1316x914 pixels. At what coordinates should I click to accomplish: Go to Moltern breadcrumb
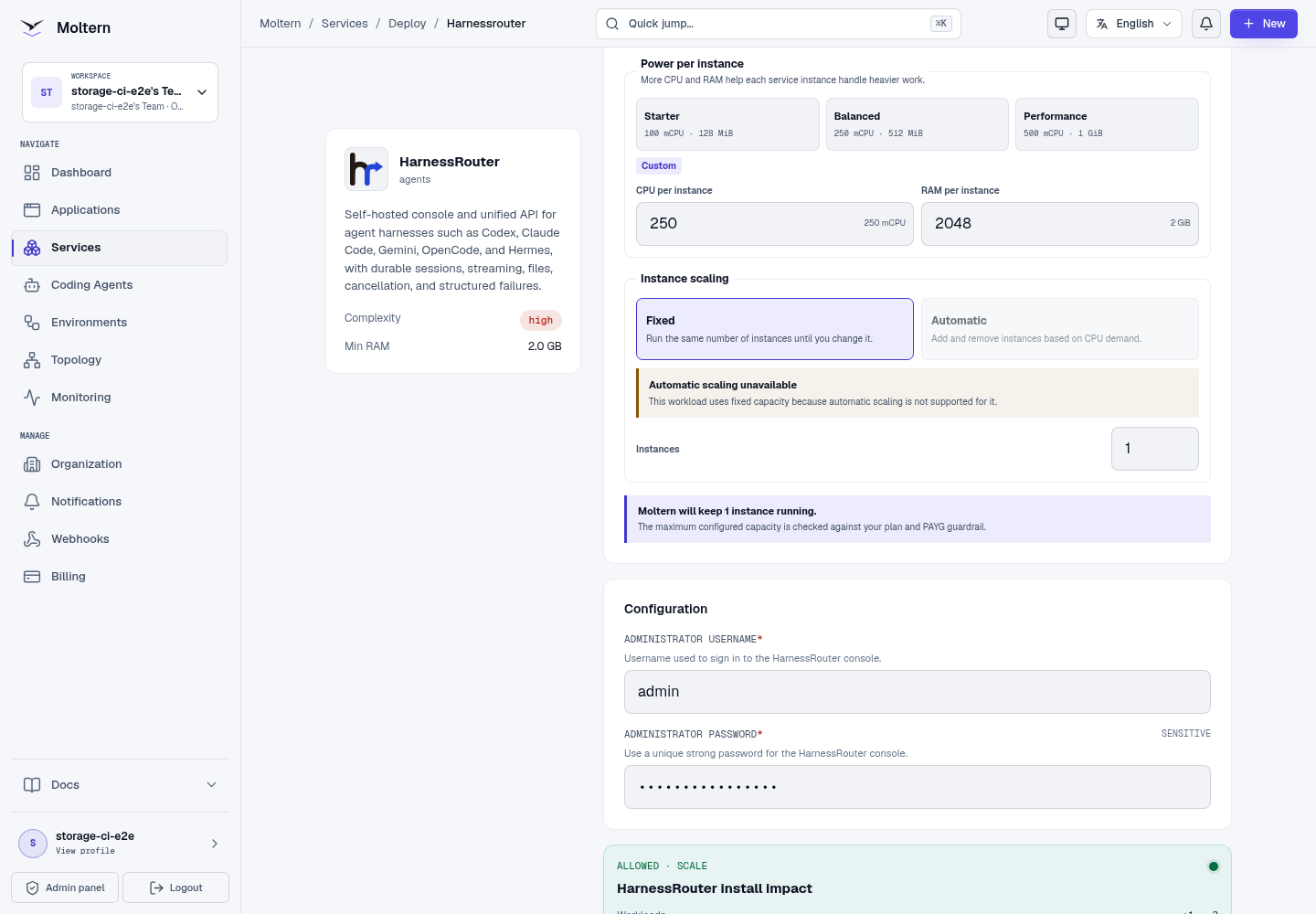coord(281,24)
